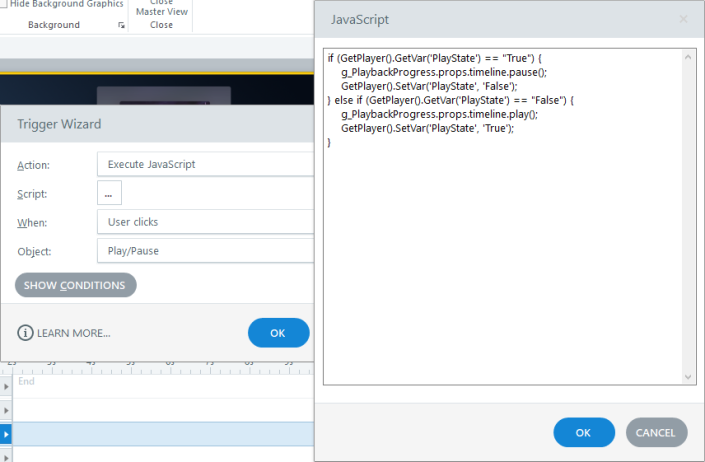Click inside the JavaScript code editor
The width and height of the screenshot is (705, 462).
point(500,250)
